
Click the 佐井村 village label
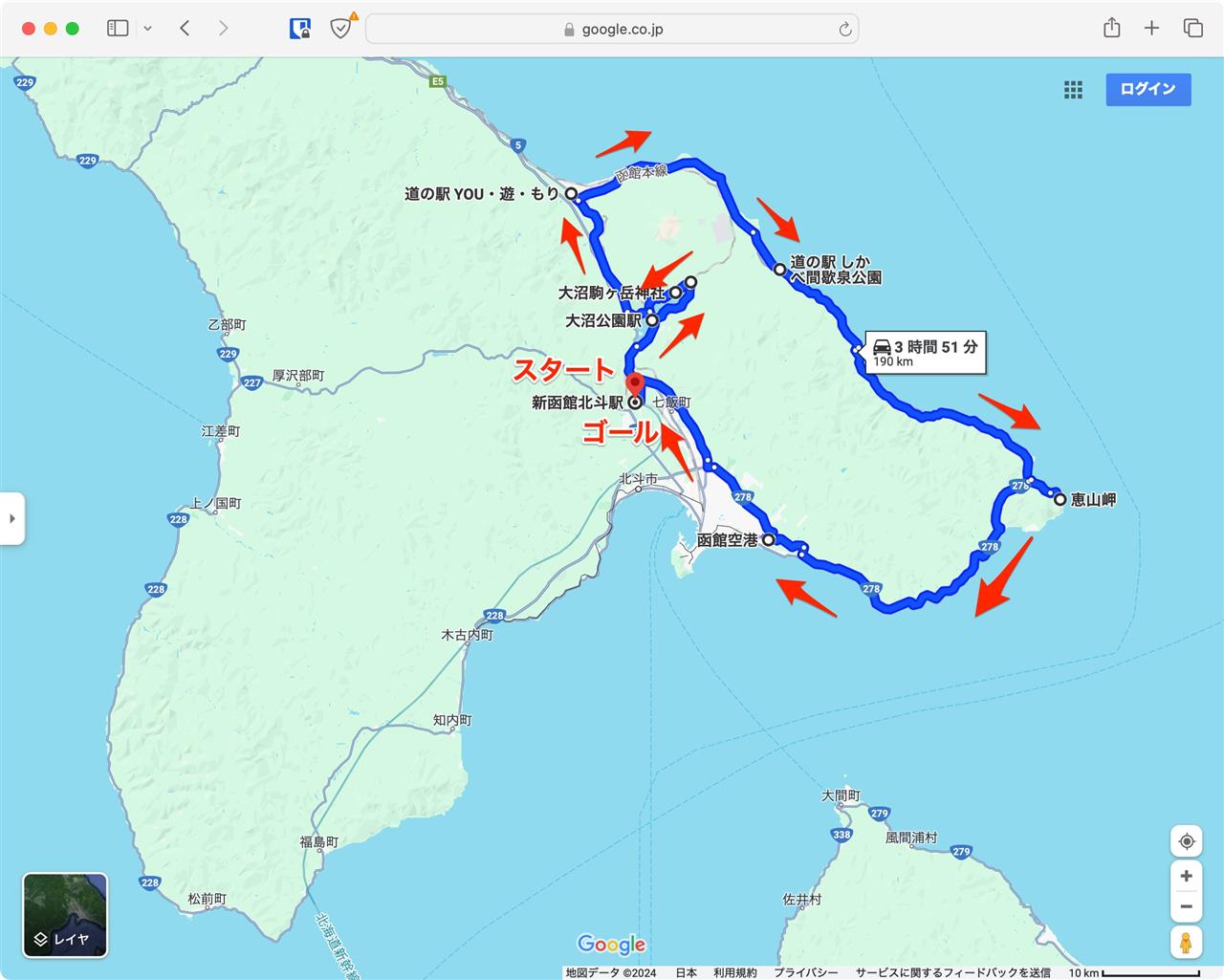pos(801,900)
